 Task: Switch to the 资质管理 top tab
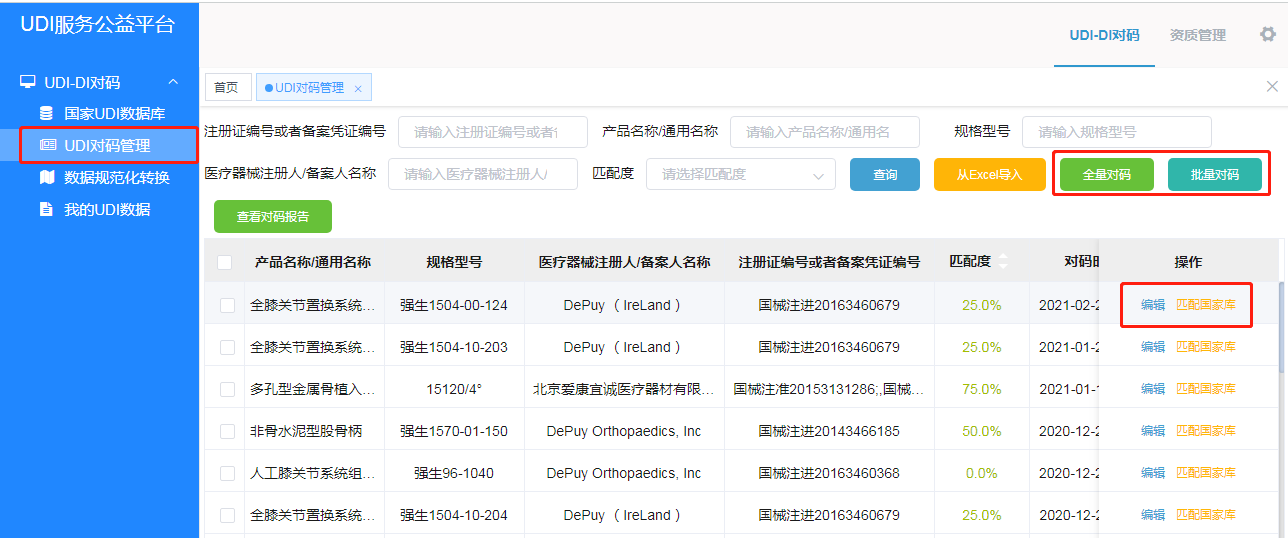[1197, 35]
